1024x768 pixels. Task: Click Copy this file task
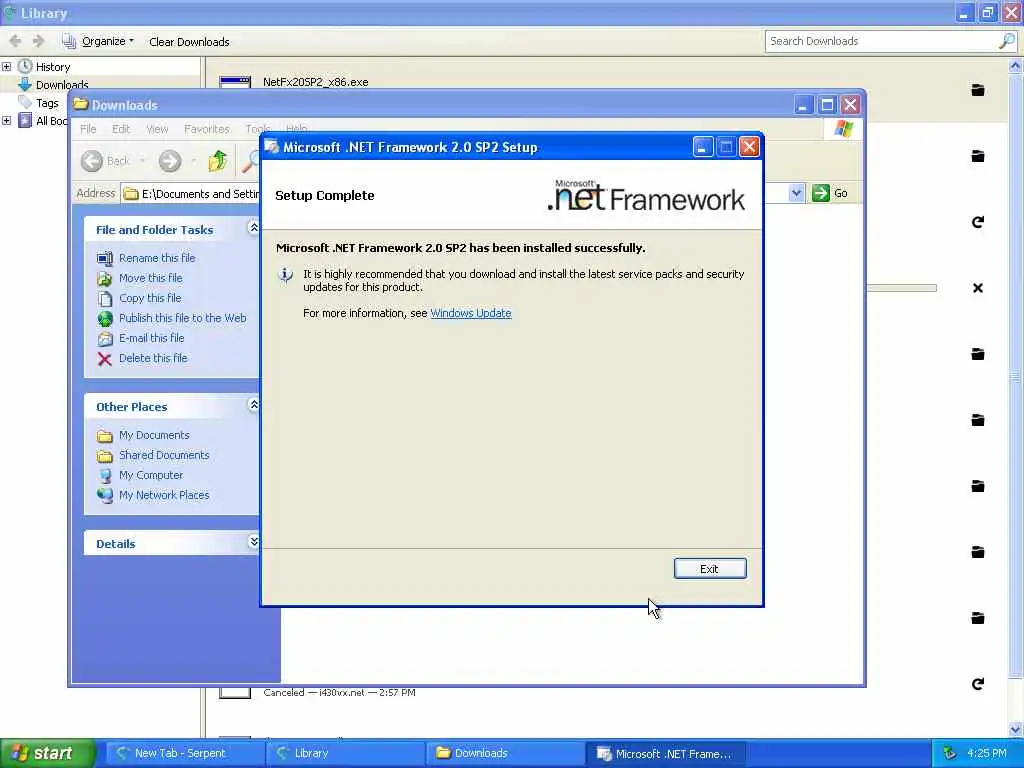[x=150, y=298]
